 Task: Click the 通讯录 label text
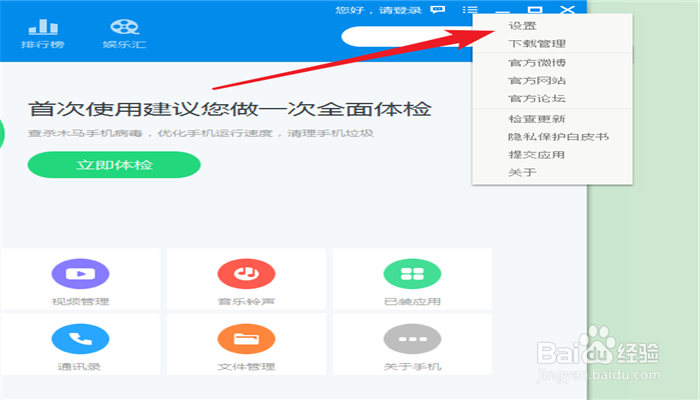pyautogui.click(x=79, y=367)
